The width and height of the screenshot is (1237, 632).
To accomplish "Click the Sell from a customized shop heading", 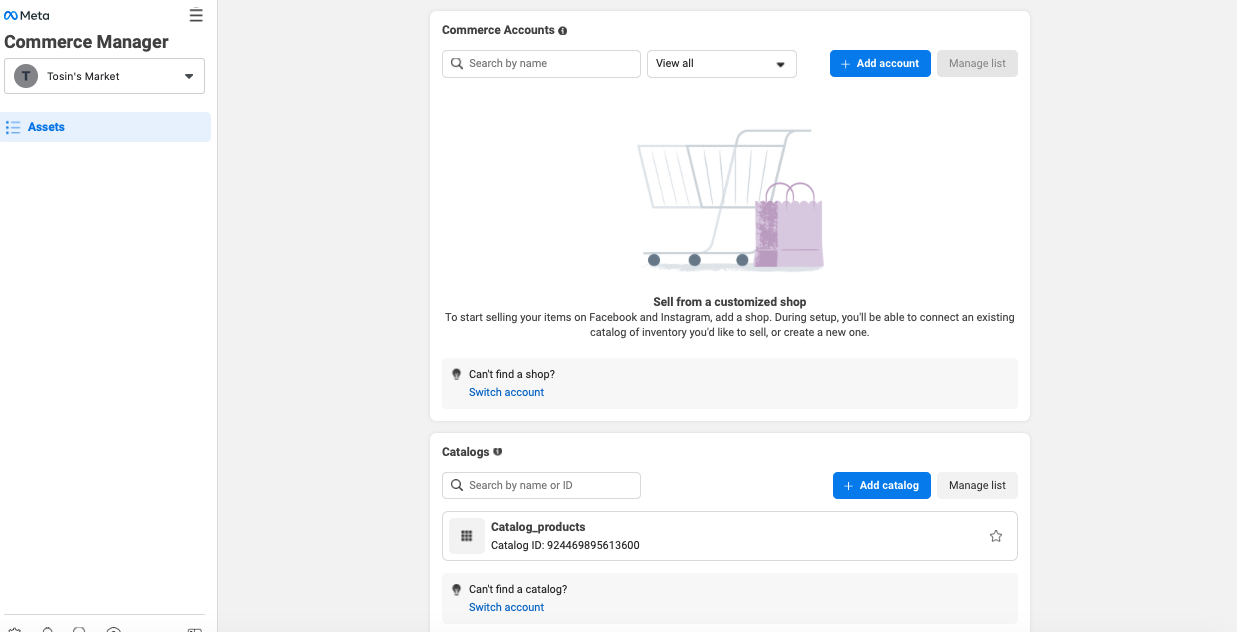I will tap(730, 302).
